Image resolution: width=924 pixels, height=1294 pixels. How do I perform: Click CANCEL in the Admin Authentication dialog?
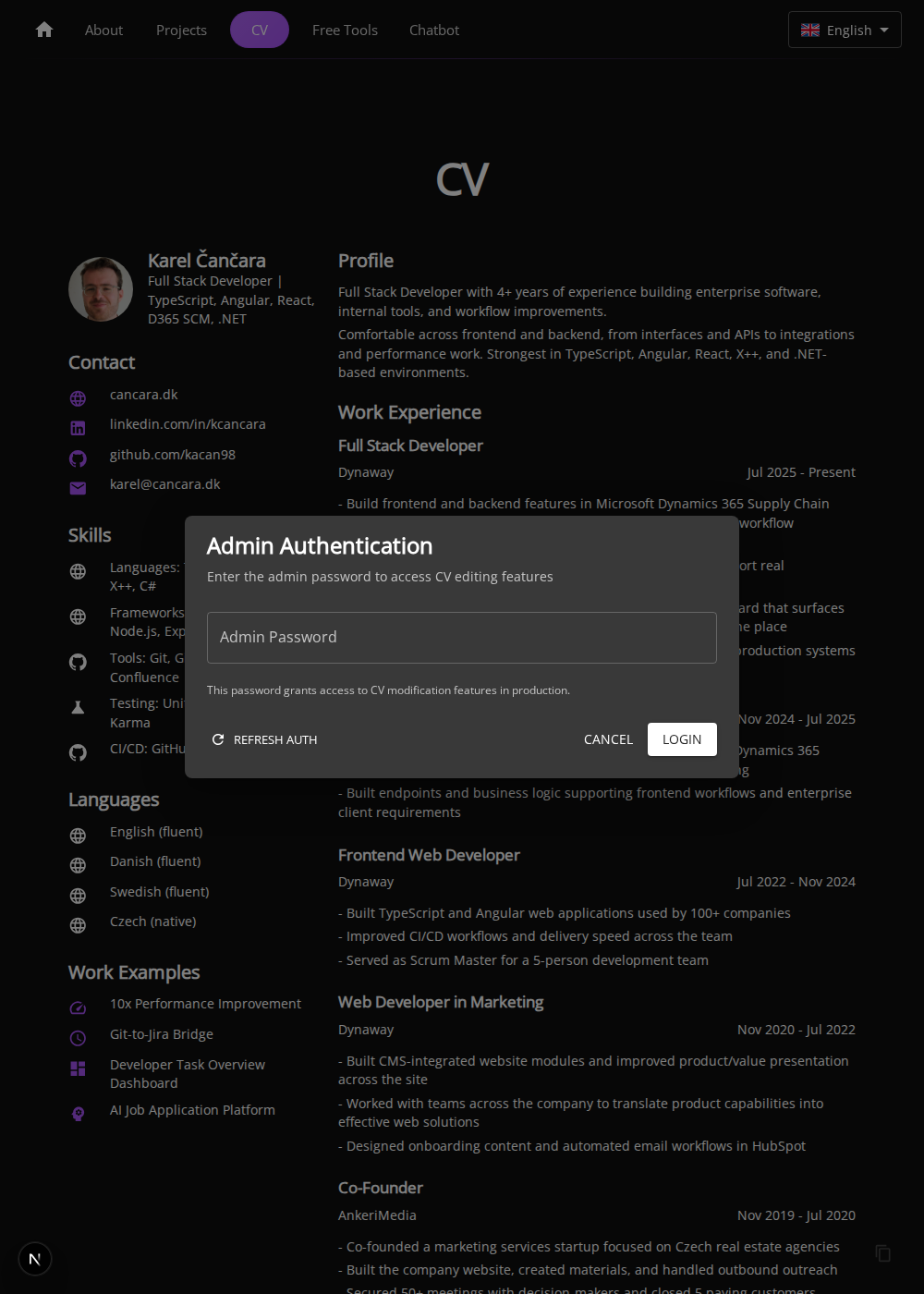pyautogui.click(x=608, y=739)
